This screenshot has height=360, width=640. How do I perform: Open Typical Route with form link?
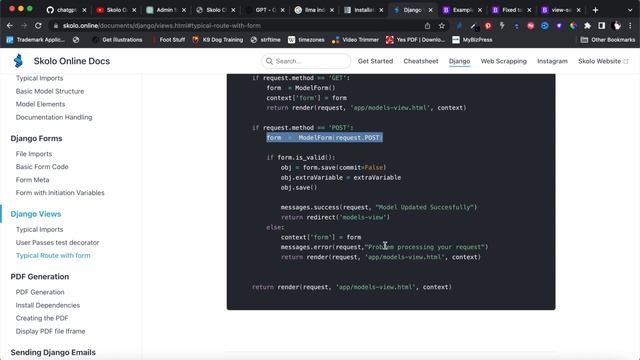53,256
